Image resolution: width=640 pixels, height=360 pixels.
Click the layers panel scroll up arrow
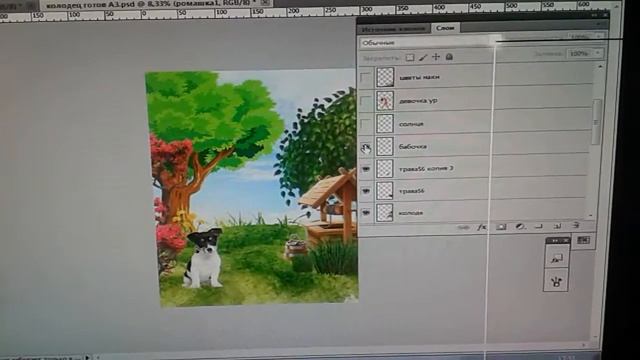600,67
